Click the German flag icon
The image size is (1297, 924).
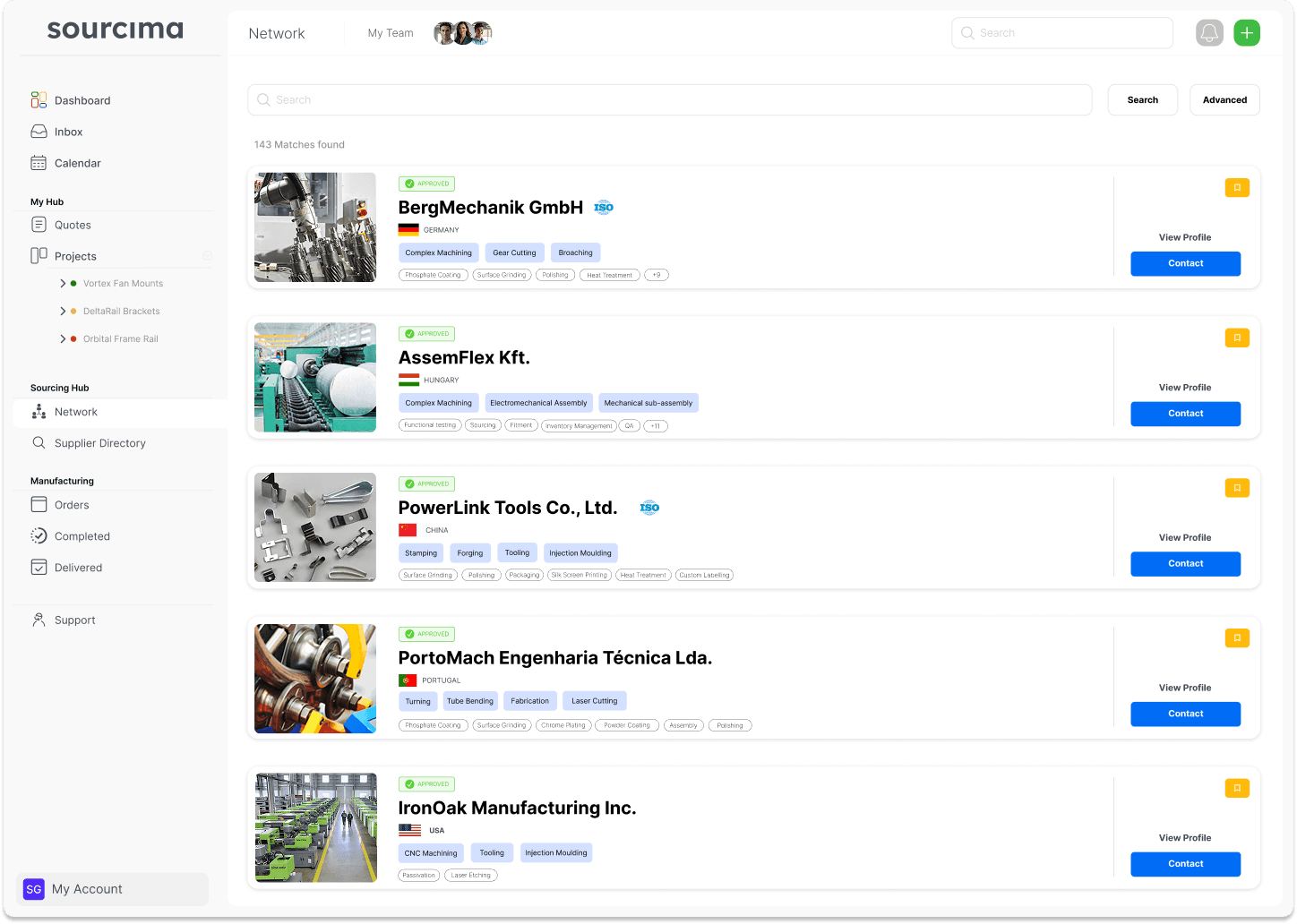408,230
